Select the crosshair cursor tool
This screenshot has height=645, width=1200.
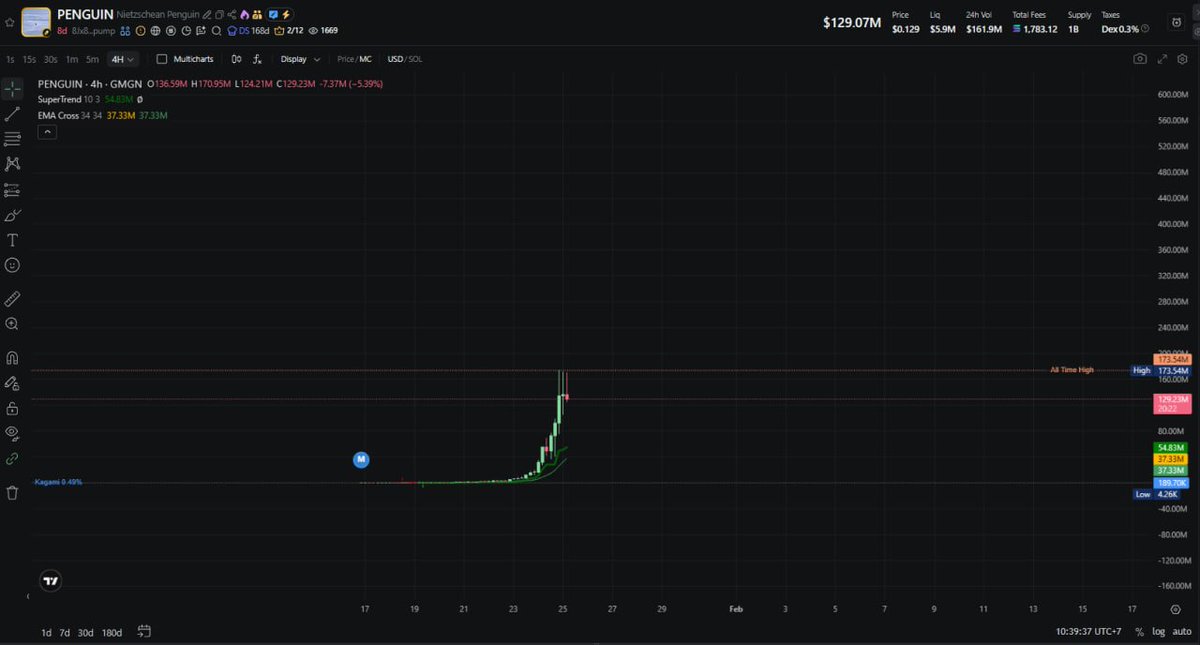point(13,90)
